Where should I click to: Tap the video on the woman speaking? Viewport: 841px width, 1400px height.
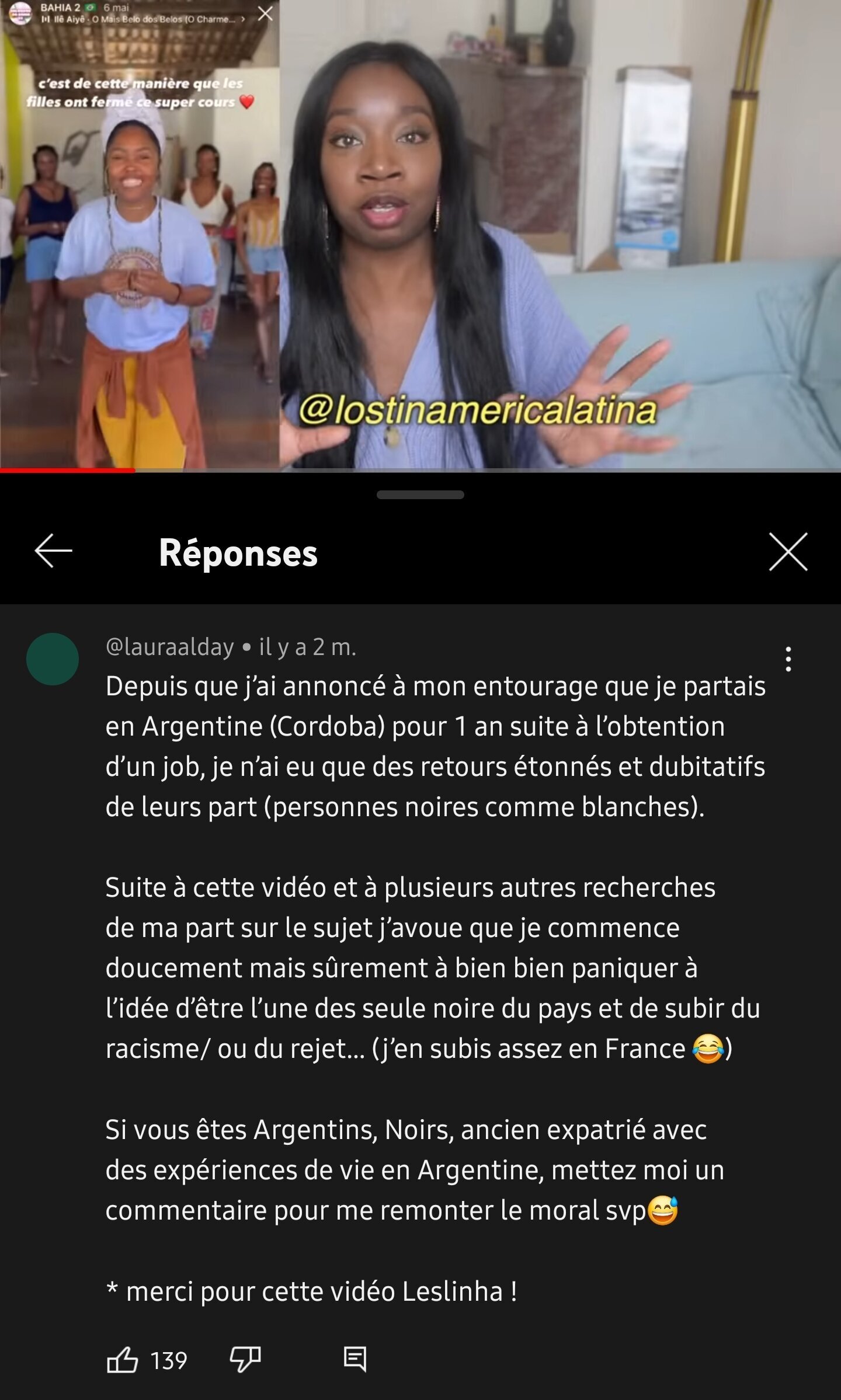(559, 234)
